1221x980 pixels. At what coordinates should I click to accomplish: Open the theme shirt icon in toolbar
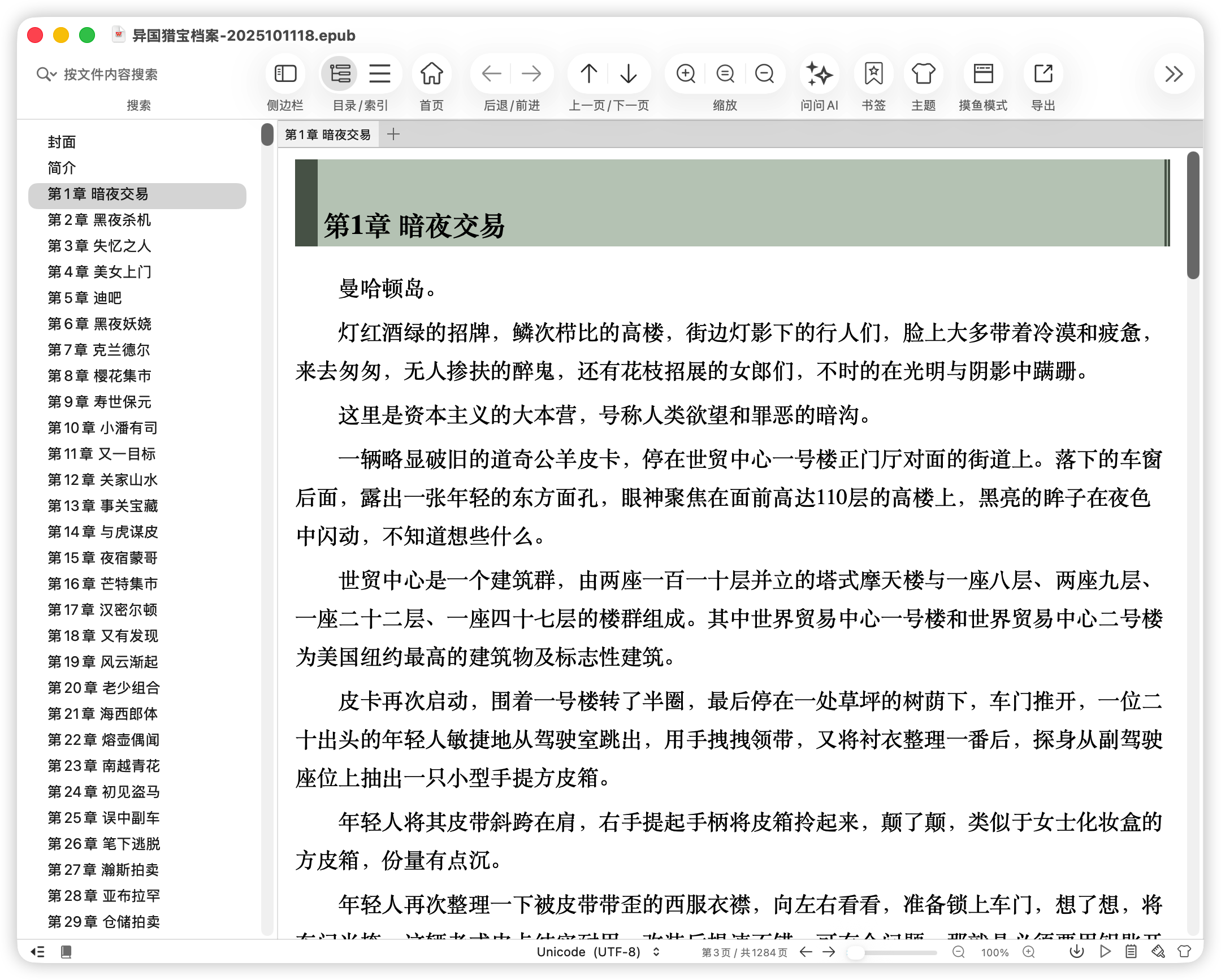tap(923, 73)
